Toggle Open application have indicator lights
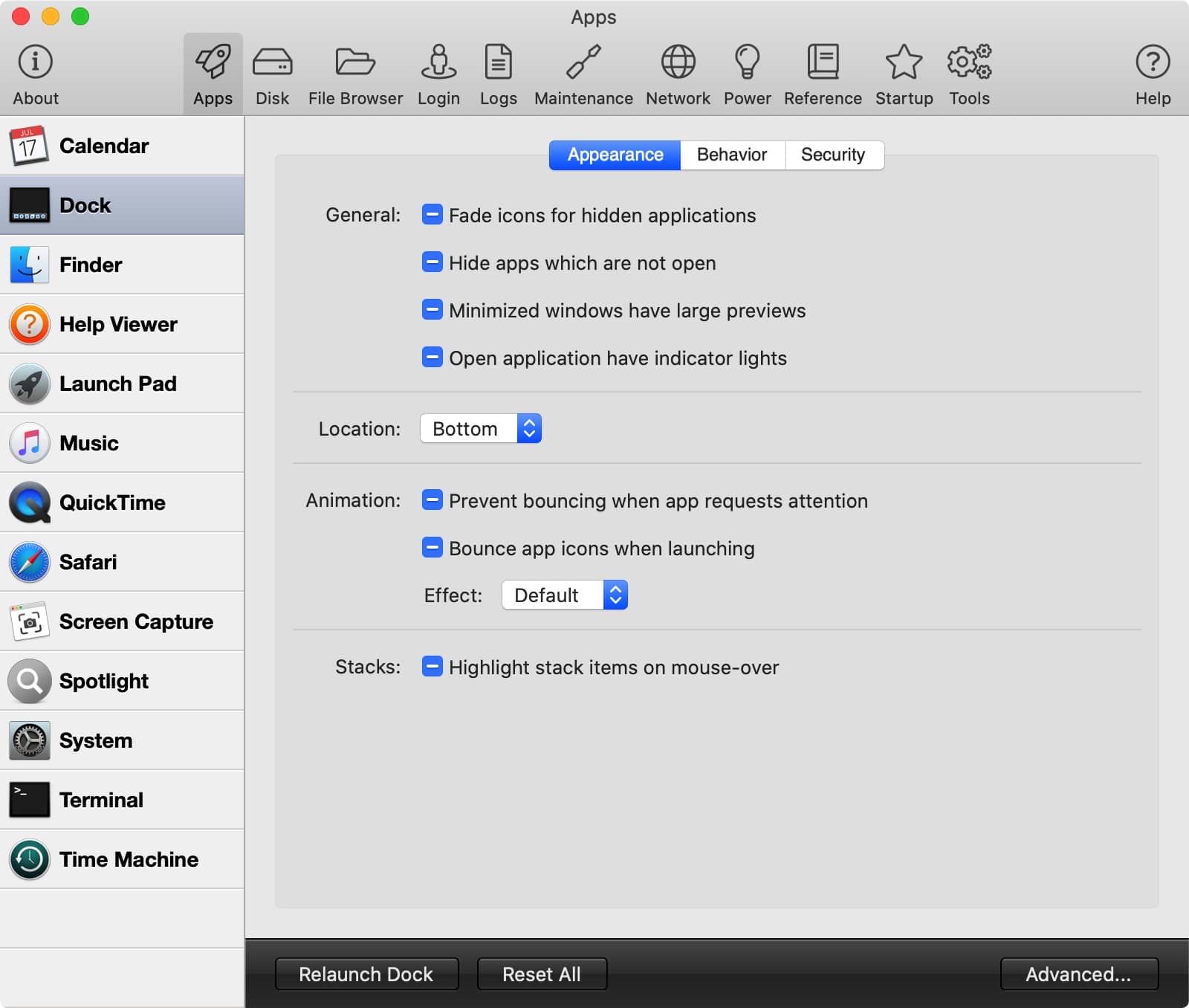 [432, 358]
